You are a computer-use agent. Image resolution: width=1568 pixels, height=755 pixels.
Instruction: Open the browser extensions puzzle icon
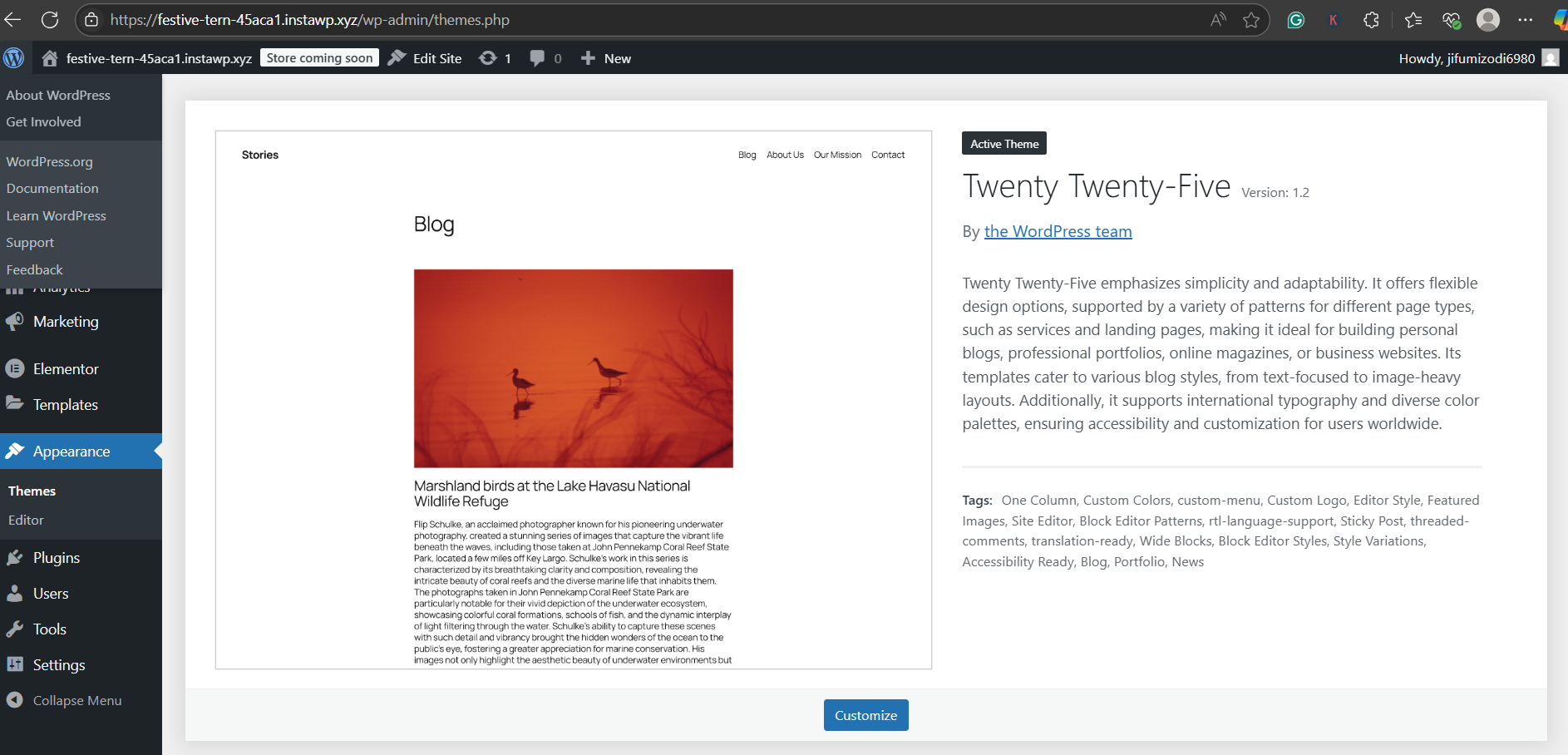click(1372, 20)
